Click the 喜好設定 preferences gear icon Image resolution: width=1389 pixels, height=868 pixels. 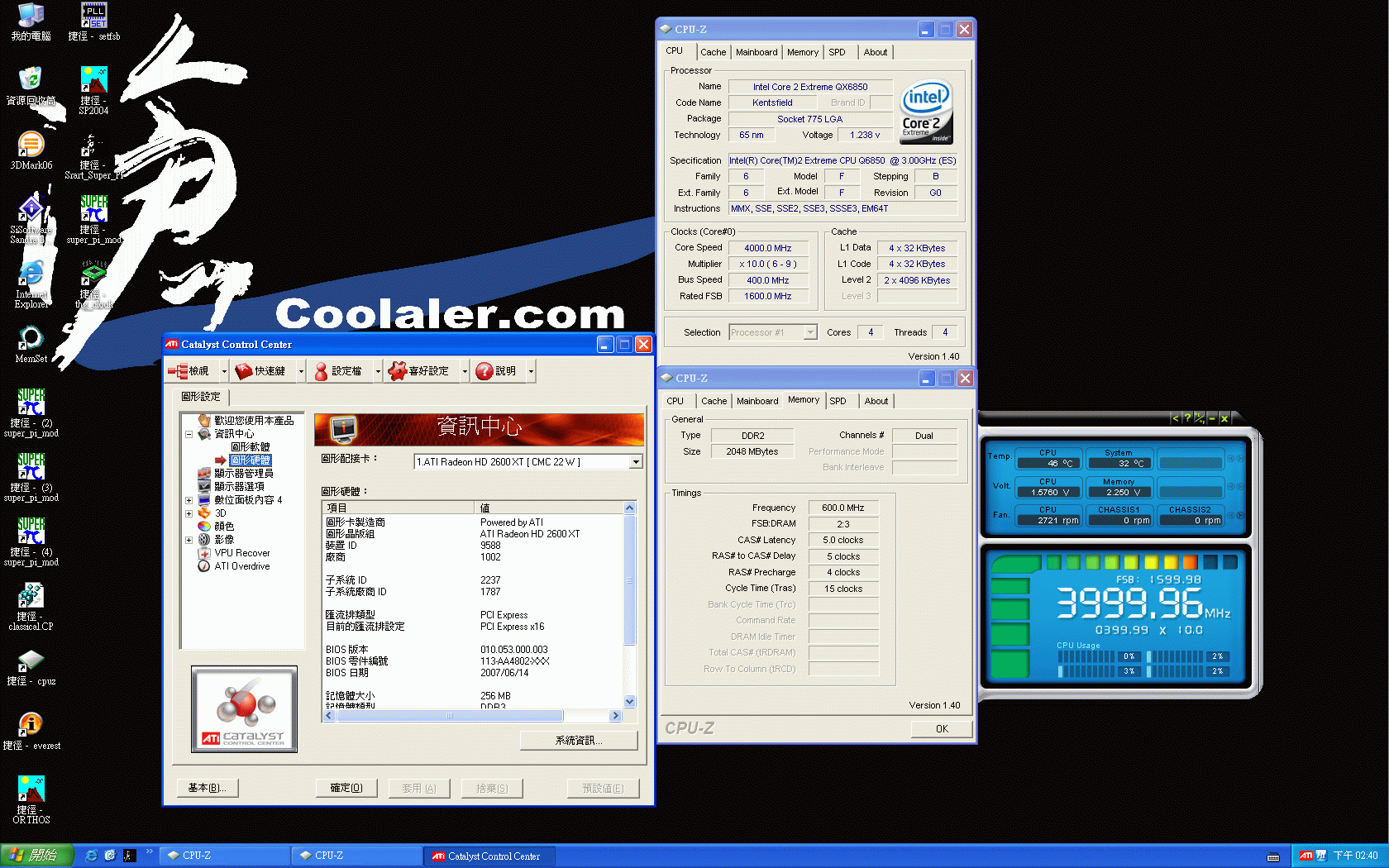point(398,371)
